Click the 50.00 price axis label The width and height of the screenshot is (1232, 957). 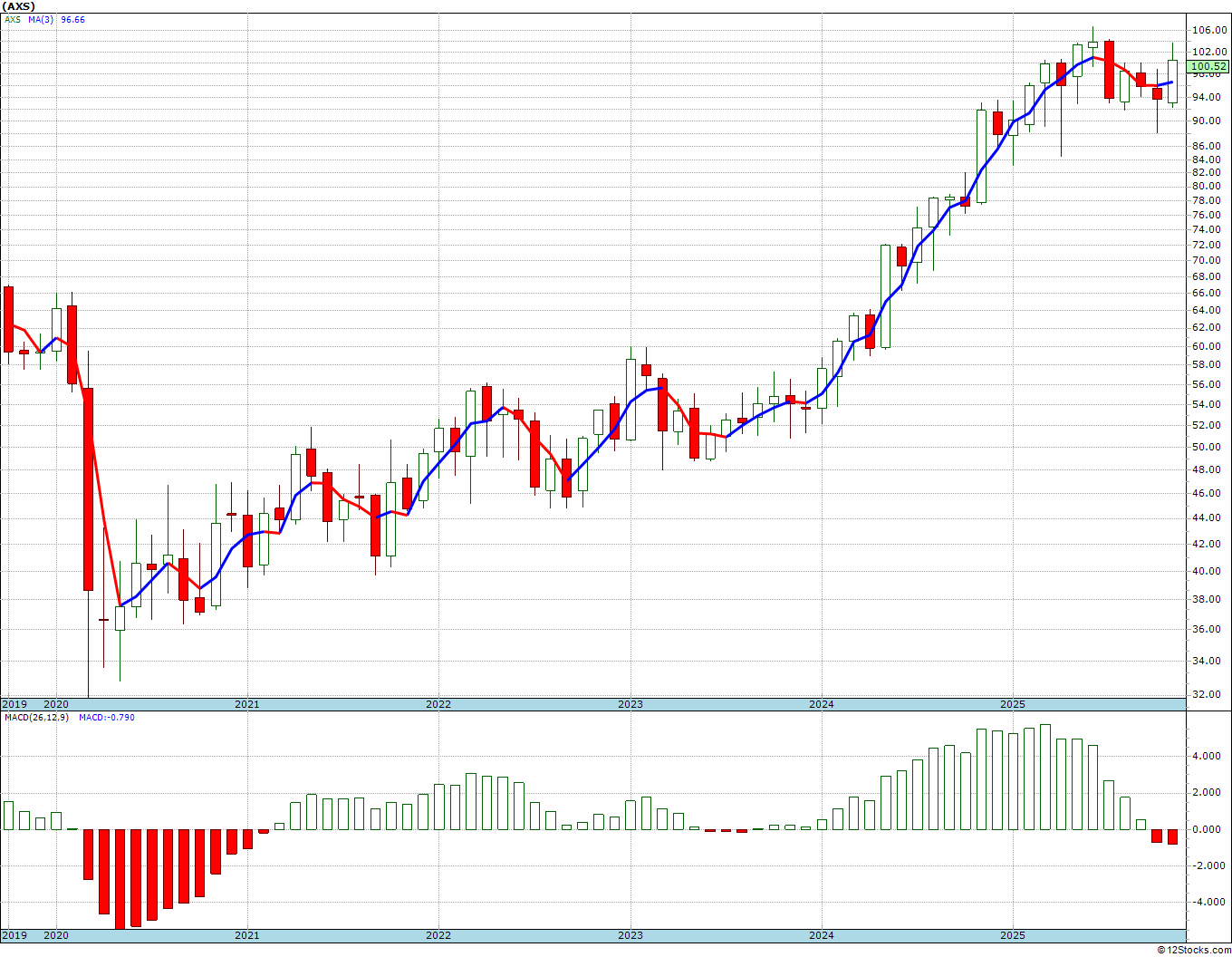(x=1209, y=447)
